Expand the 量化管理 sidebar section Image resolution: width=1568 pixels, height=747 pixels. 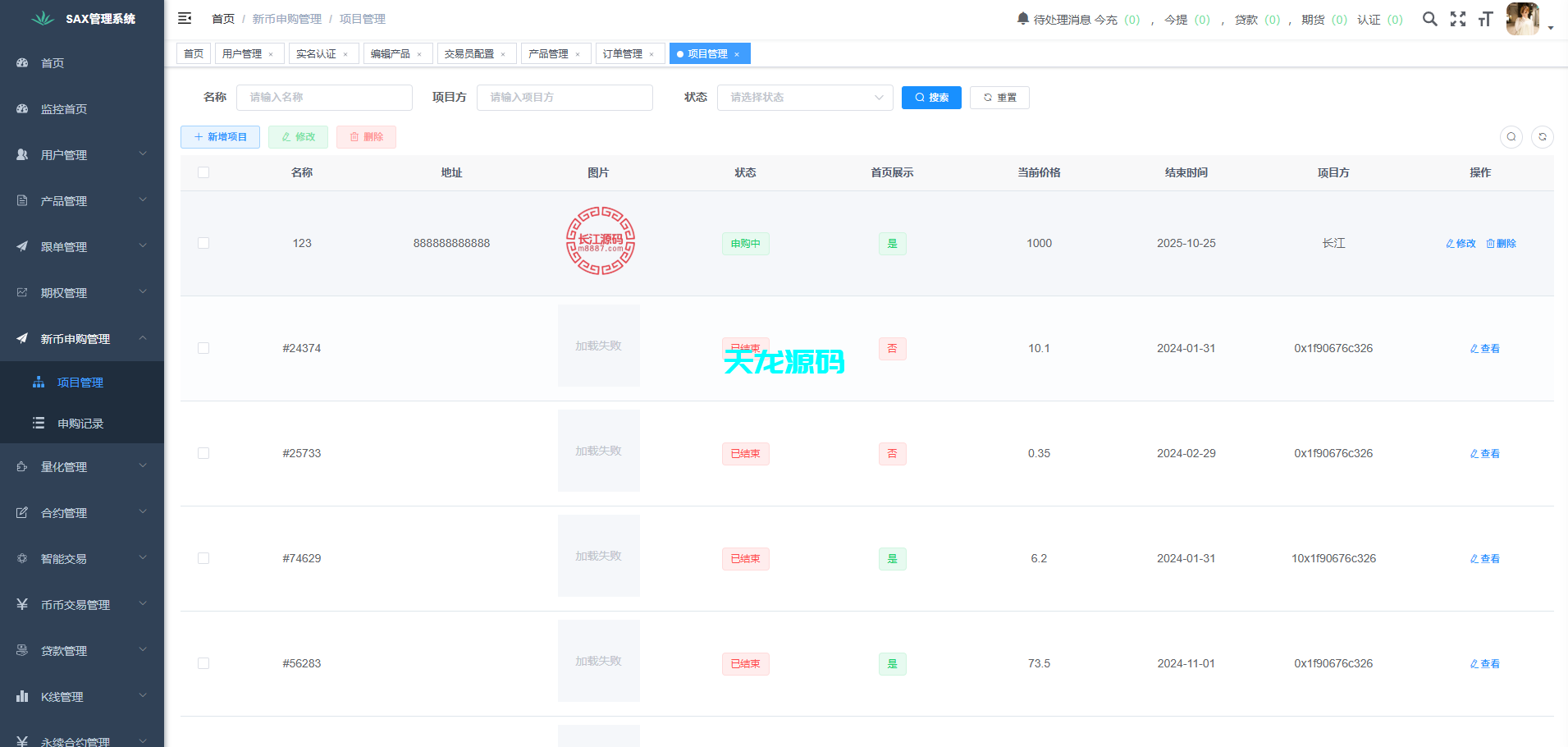[x=81, y=466]
